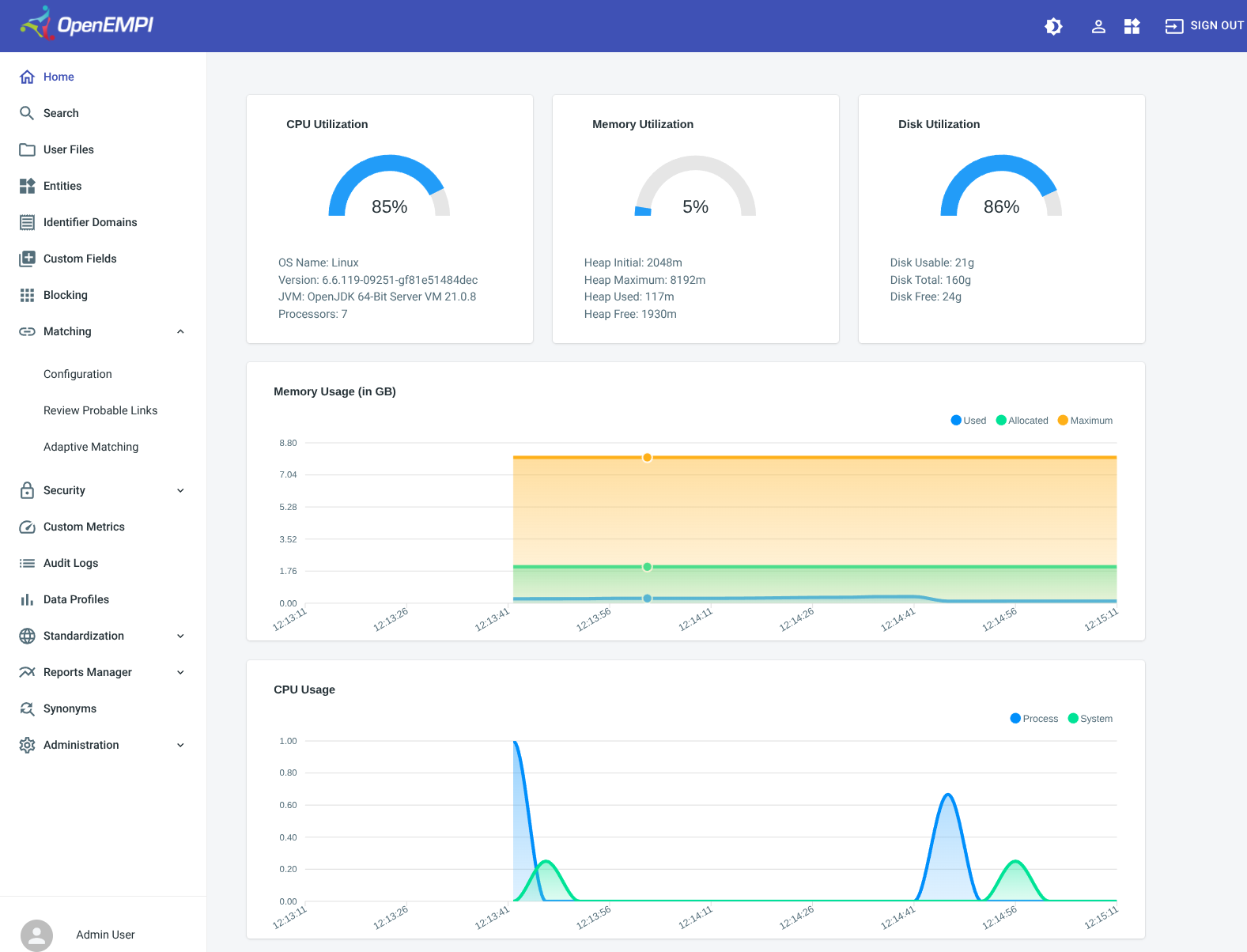The height and width of the screenshot is (952, 1247).
Task: Open the user account profile icon
Action: coord(1098,26)
